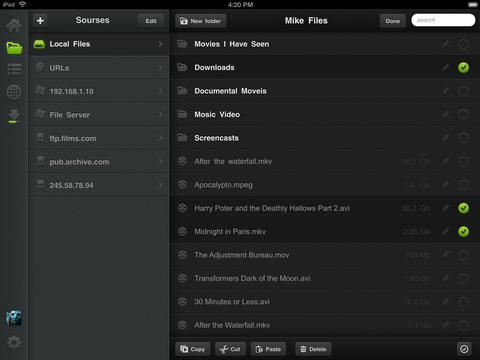Open the Home icon in sidebar
480x360 pixels.
coord(14,25)
